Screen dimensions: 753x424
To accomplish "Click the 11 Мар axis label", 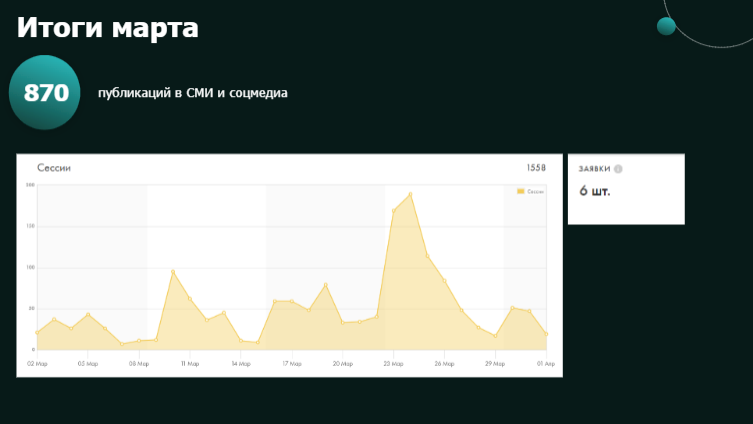I will [x=189, y=364].
